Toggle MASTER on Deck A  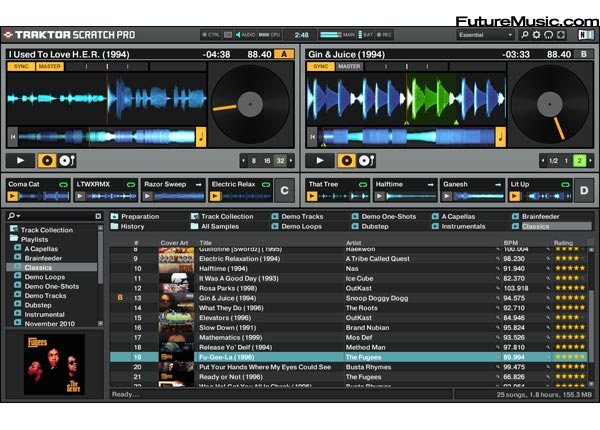pyautogui.click(x=50, y=67)
